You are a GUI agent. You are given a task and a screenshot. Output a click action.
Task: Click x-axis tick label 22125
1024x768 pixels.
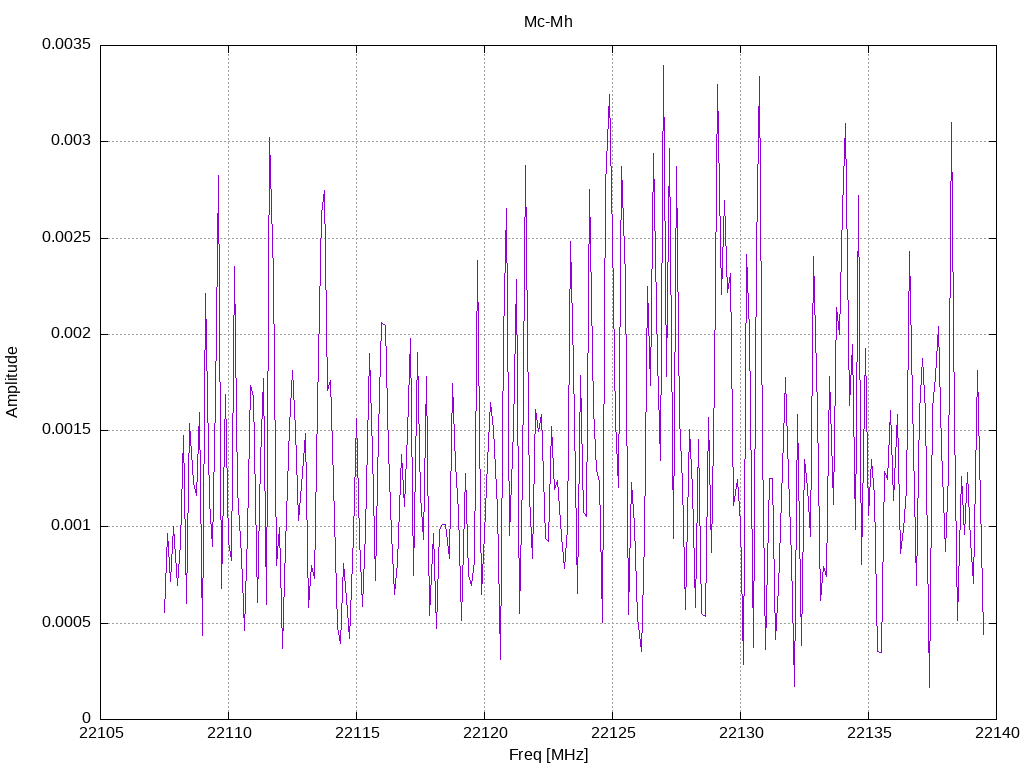613,733
